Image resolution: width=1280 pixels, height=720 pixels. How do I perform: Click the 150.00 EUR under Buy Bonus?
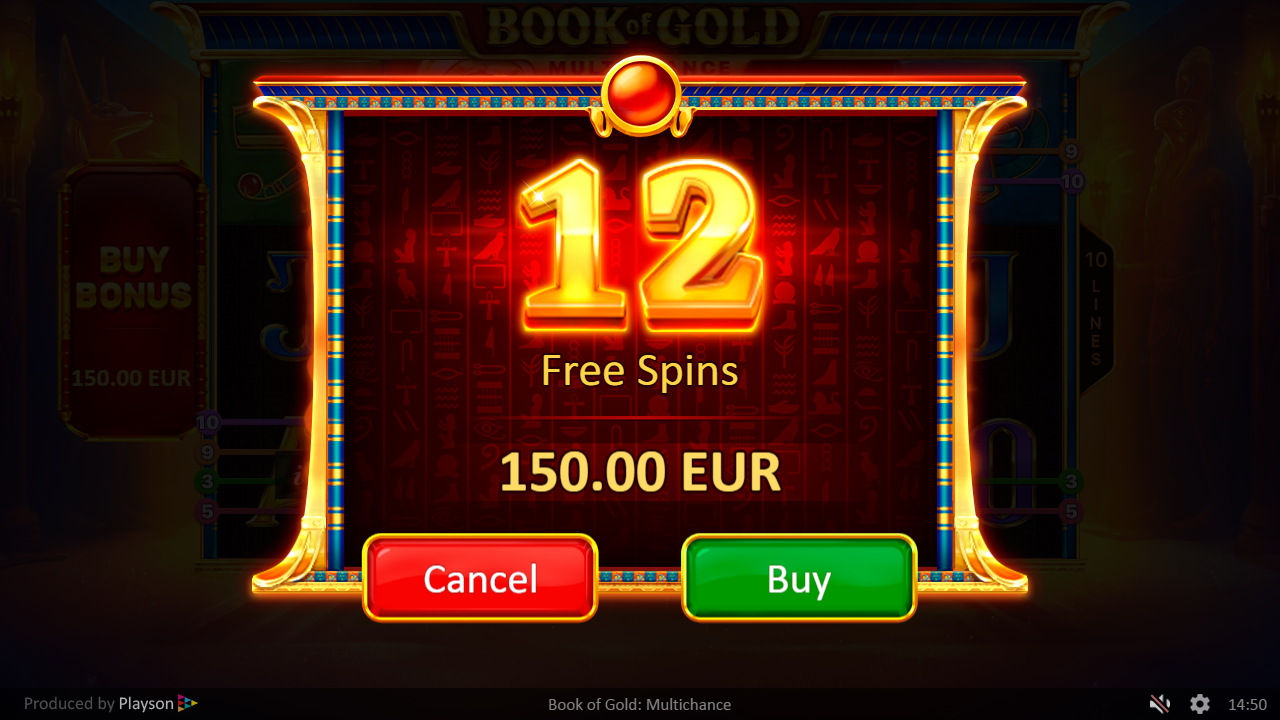click(131, 379)
